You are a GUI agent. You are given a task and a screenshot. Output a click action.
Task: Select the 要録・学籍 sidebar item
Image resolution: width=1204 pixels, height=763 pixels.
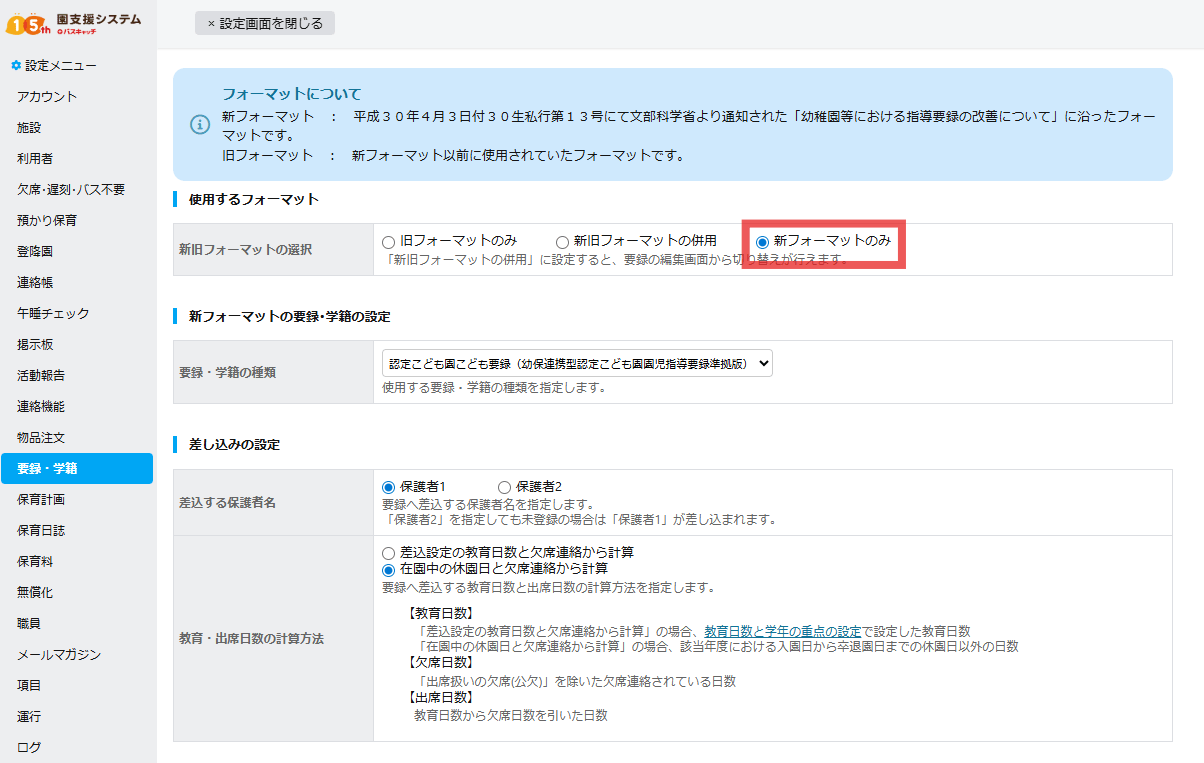point(47,468)
